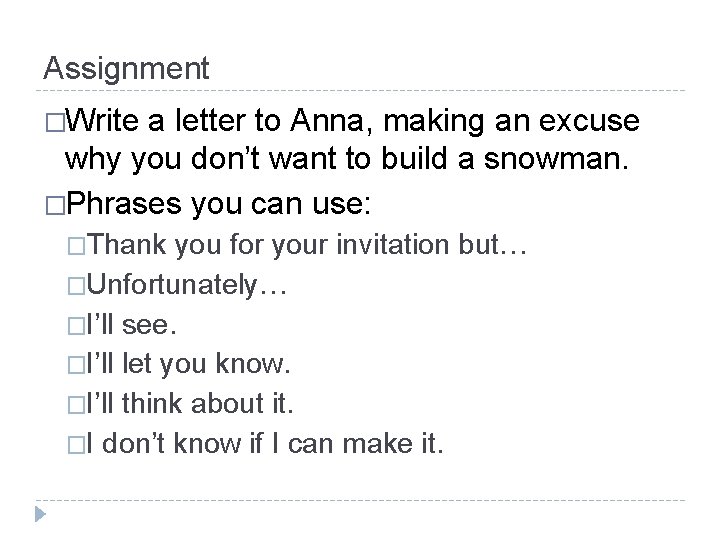Click the blue triangle arrow at slide bottom

coord(41,514)
